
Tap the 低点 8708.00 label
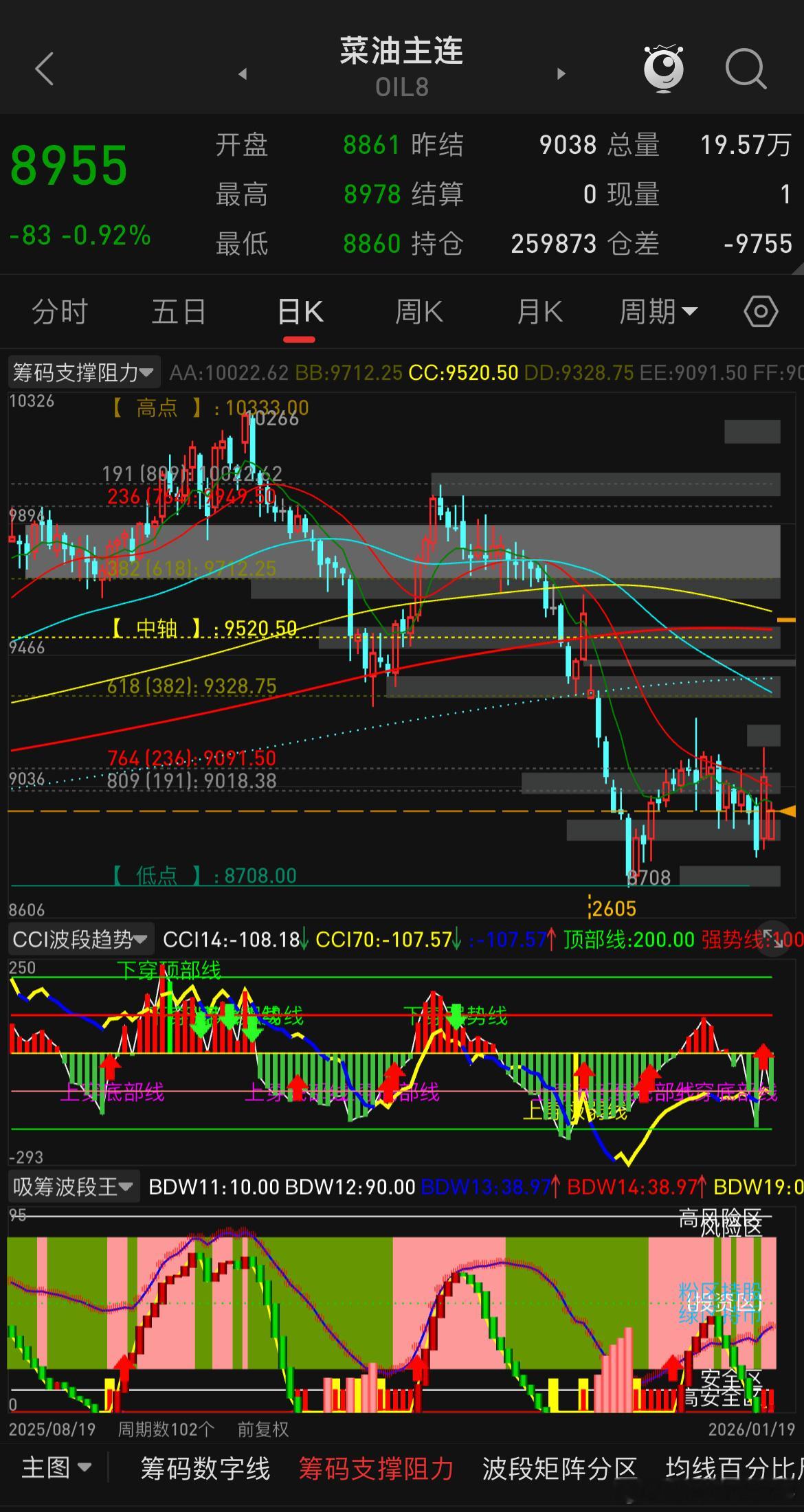[x=204, y=875]
